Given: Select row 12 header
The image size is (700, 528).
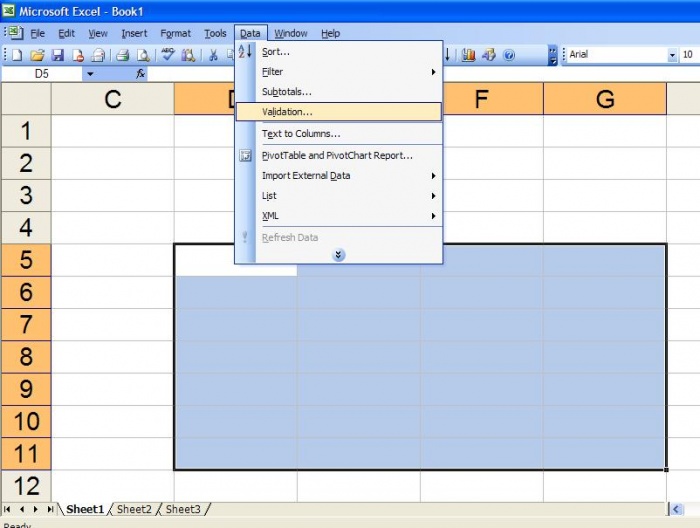Looking at the screenshot, I should [x=26, y=486].
